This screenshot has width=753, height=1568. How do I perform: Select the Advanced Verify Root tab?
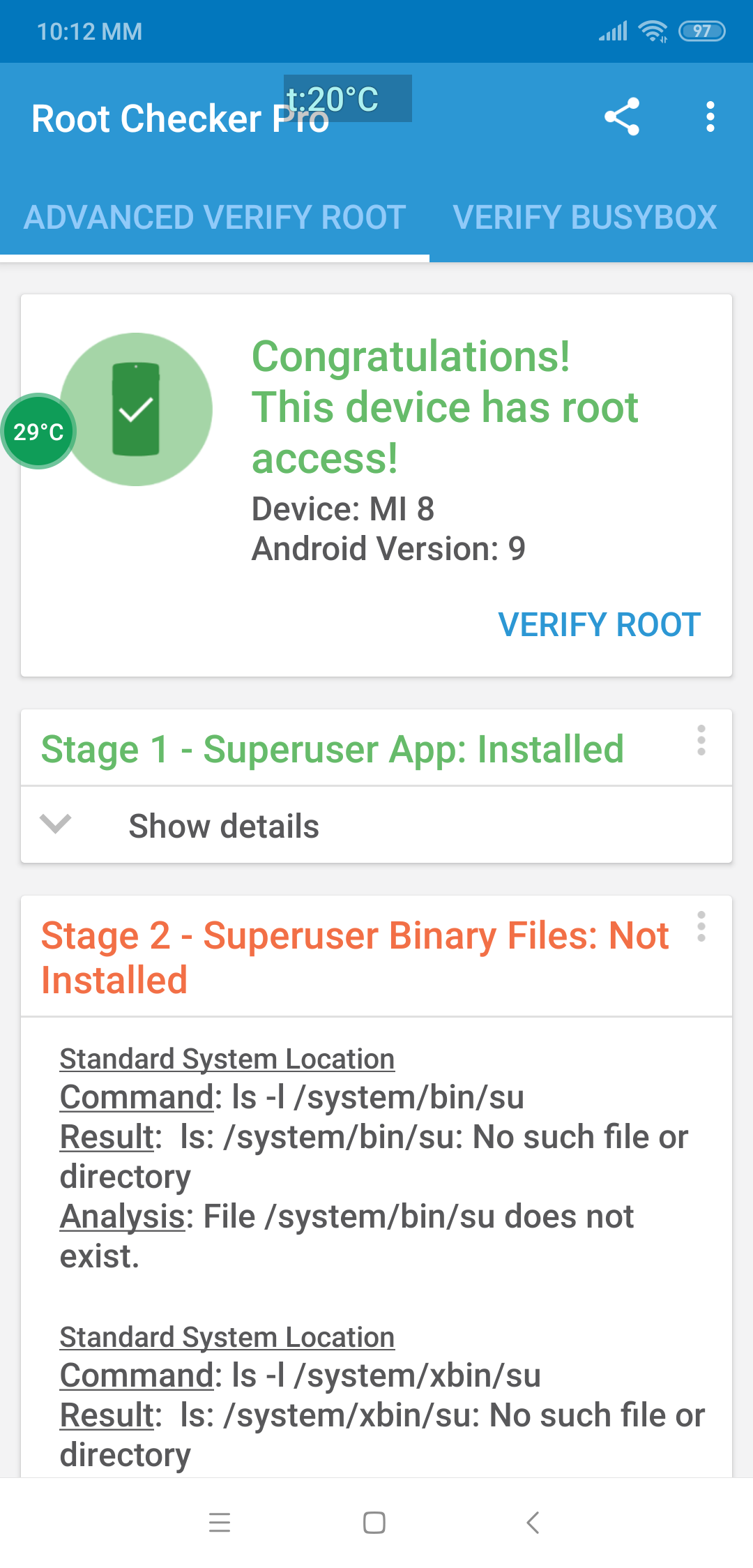point(215,218)
